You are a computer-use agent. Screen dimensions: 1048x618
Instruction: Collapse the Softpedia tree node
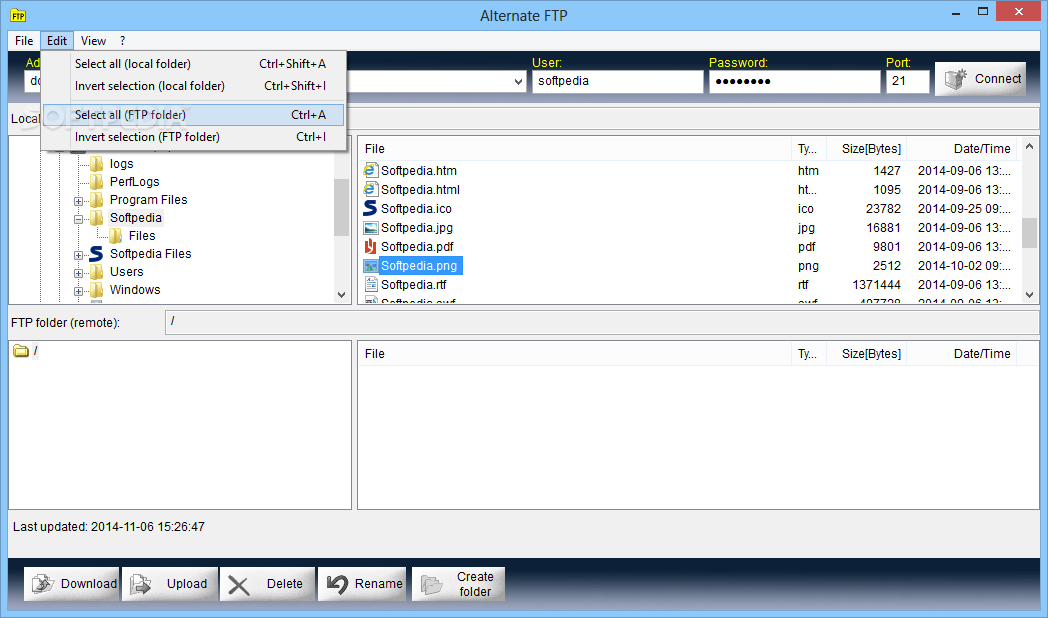click(78, 219)
